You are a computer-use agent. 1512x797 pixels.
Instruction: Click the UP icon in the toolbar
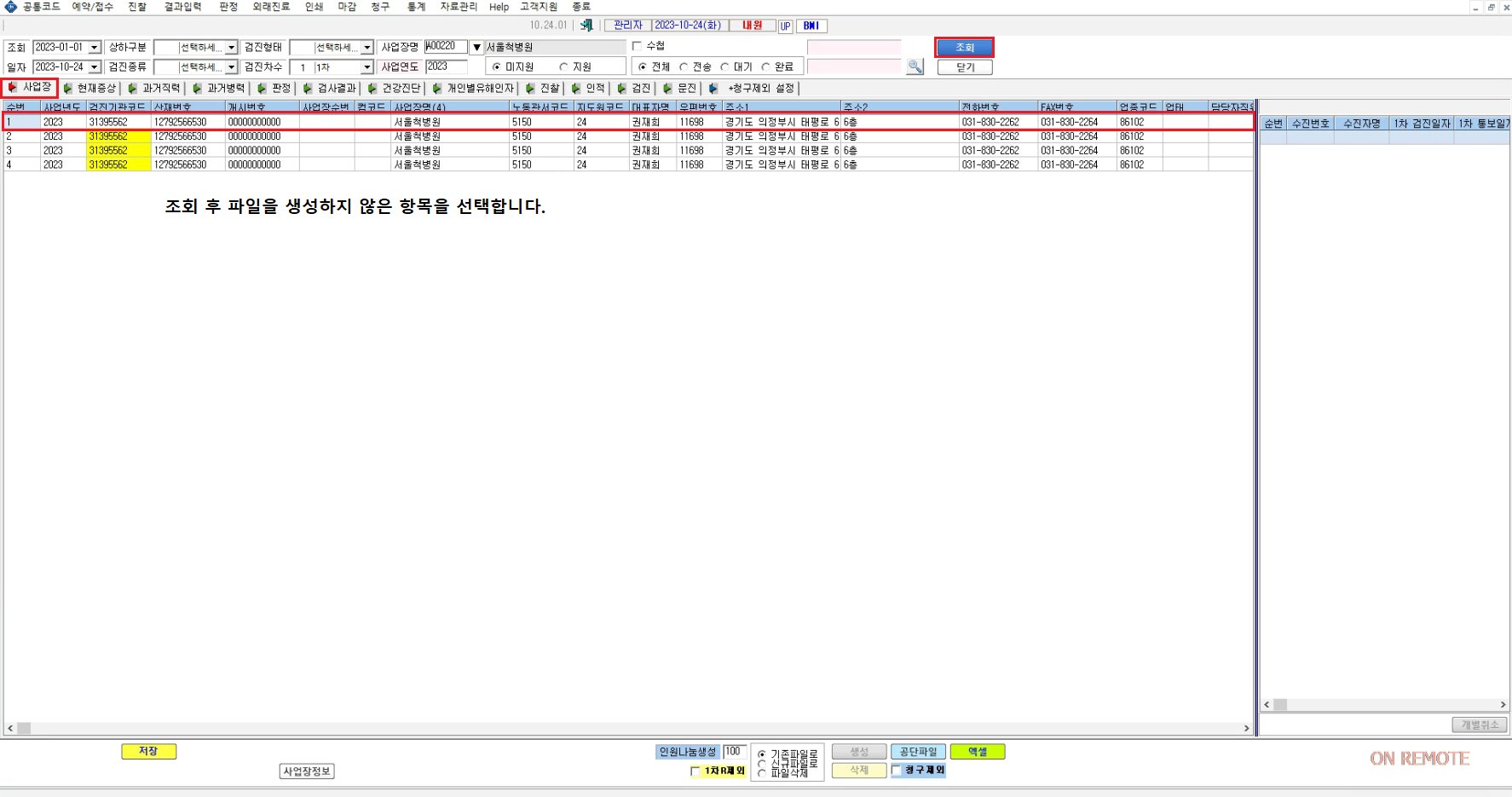(x=785, y=26)
